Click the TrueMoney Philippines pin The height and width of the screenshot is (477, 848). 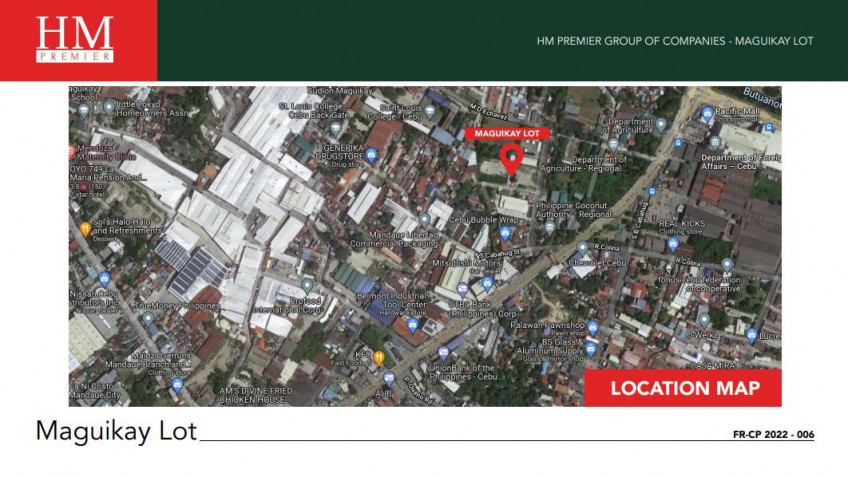click(x=148, y=319)
